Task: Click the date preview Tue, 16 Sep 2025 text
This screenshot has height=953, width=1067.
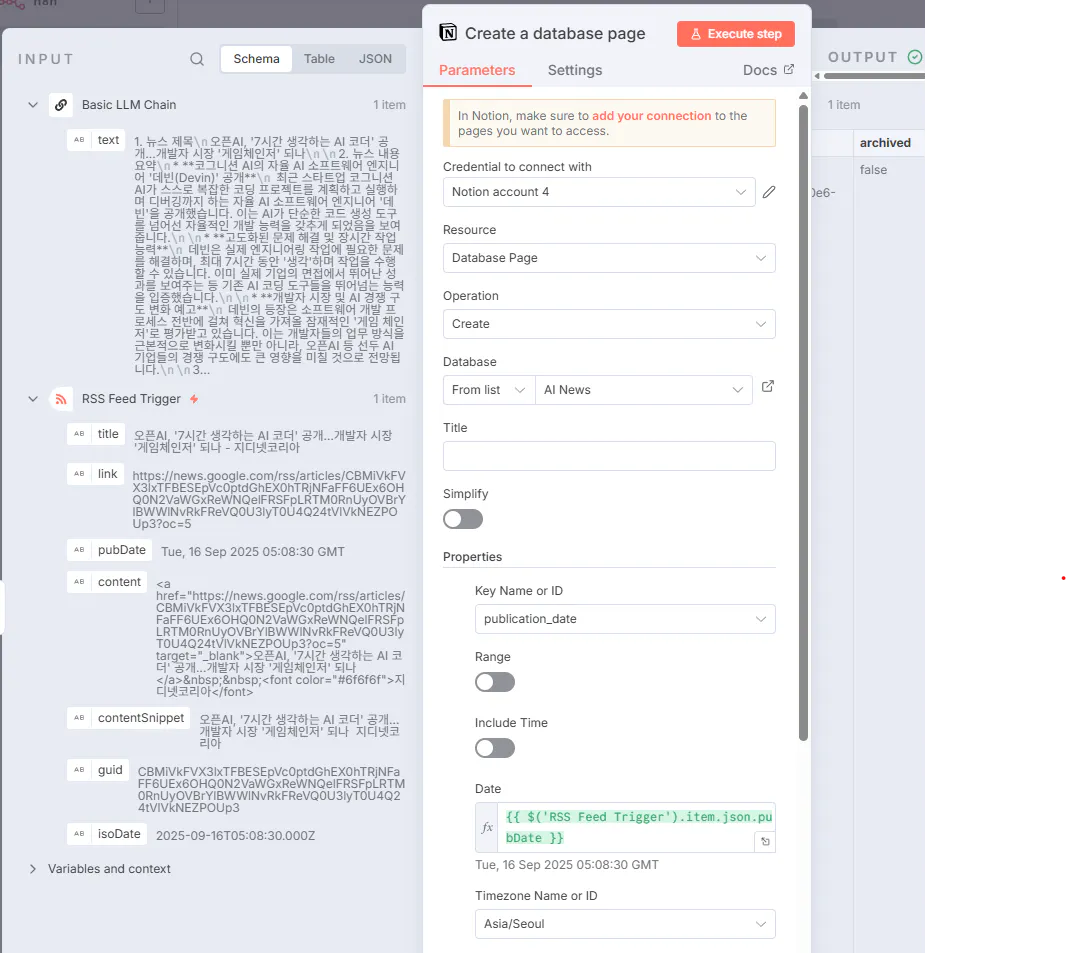Action: click(x=567, y=865)
